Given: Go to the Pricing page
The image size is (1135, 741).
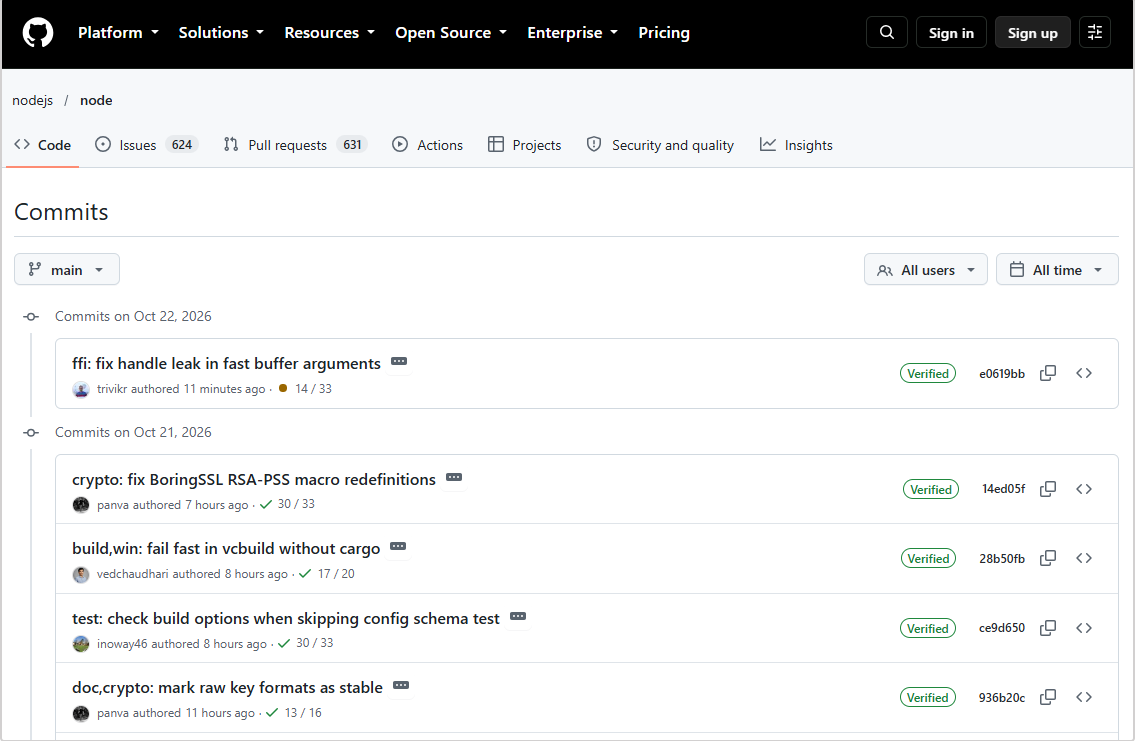Looking at the screenshot, I should 664,33.
